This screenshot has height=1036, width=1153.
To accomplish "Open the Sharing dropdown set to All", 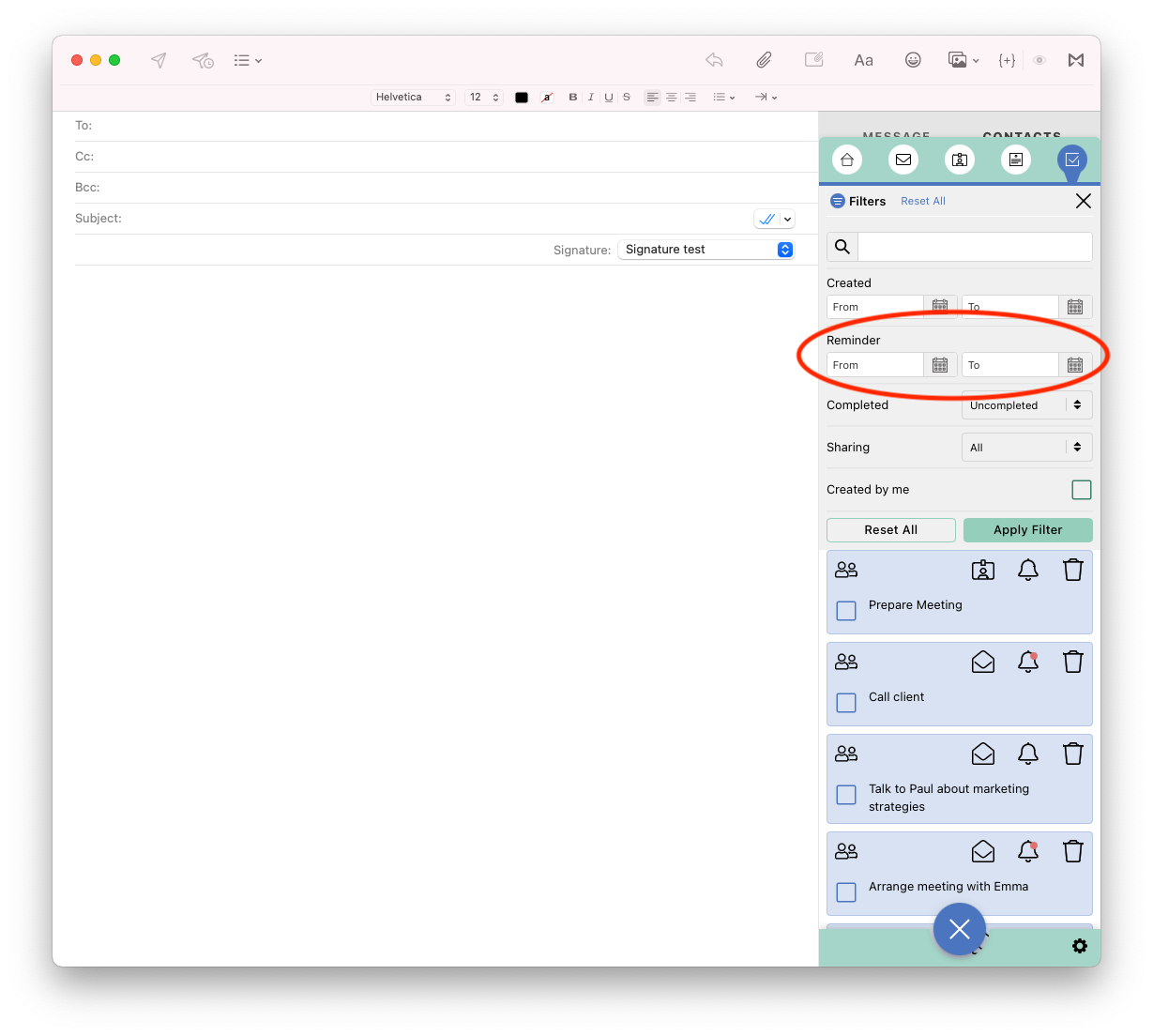I will 1027,448.
